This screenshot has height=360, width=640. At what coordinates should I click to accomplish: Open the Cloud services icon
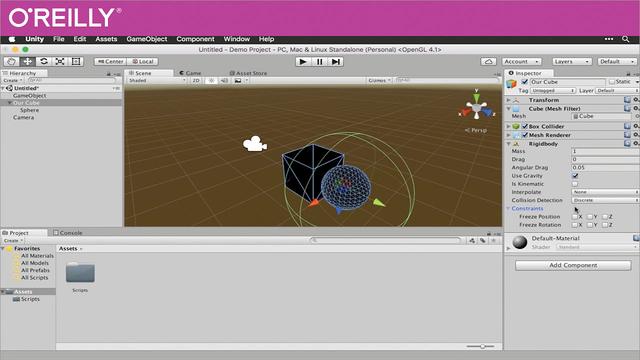tap(488, 62)
